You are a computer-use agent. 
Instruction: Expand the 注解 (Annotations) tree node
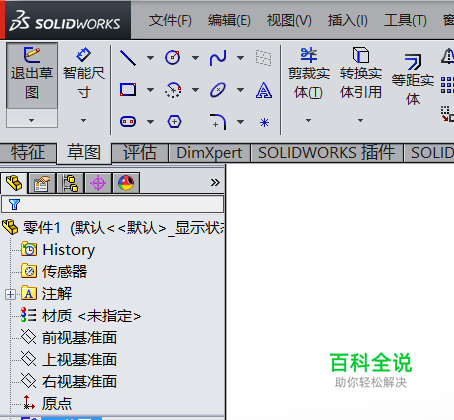pyautogui.click(x=10, y=294)
